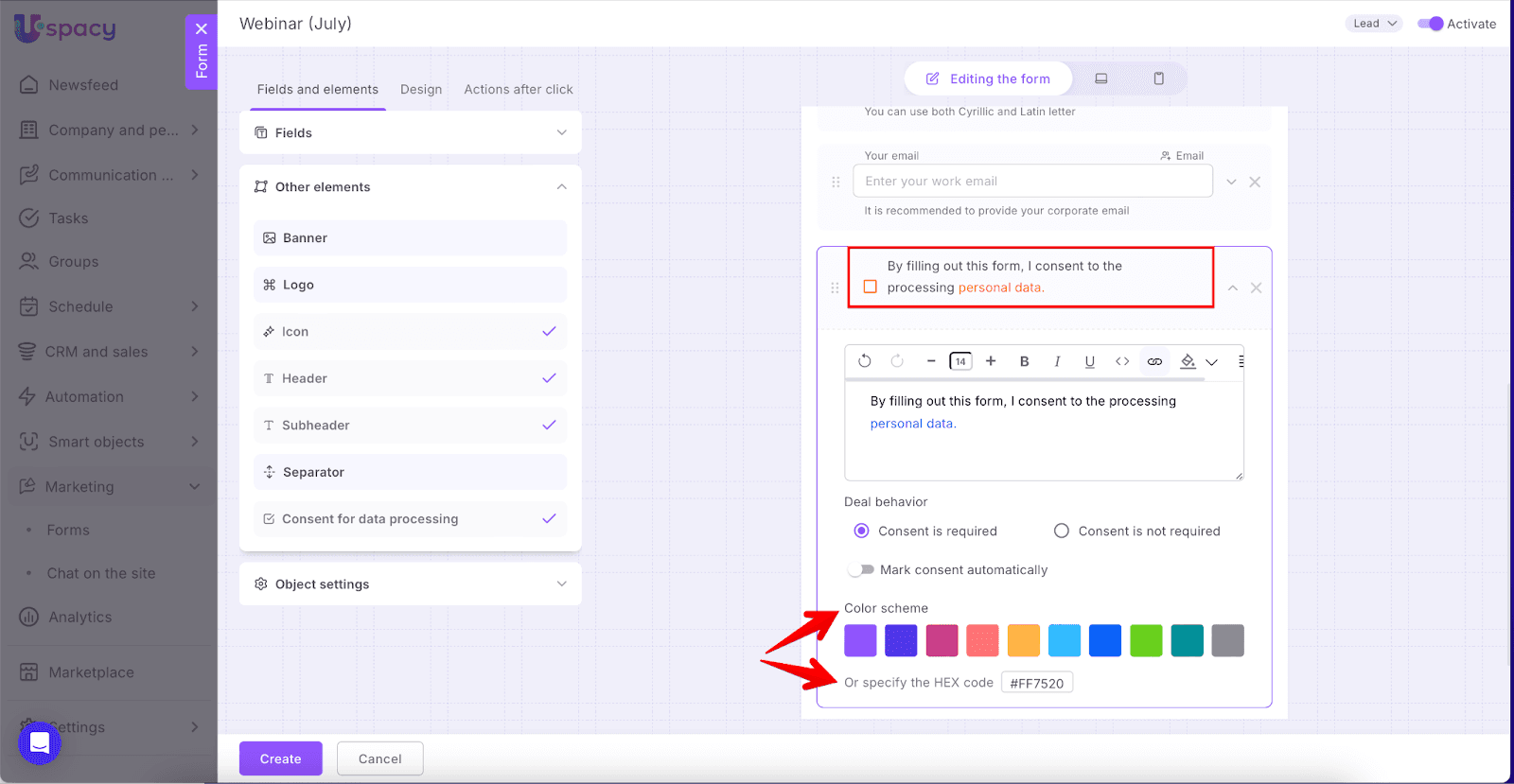Open the Lead dropdown
Image resolution: width=1514 pixels, height=784 pixels.
tap(1373, 24)
